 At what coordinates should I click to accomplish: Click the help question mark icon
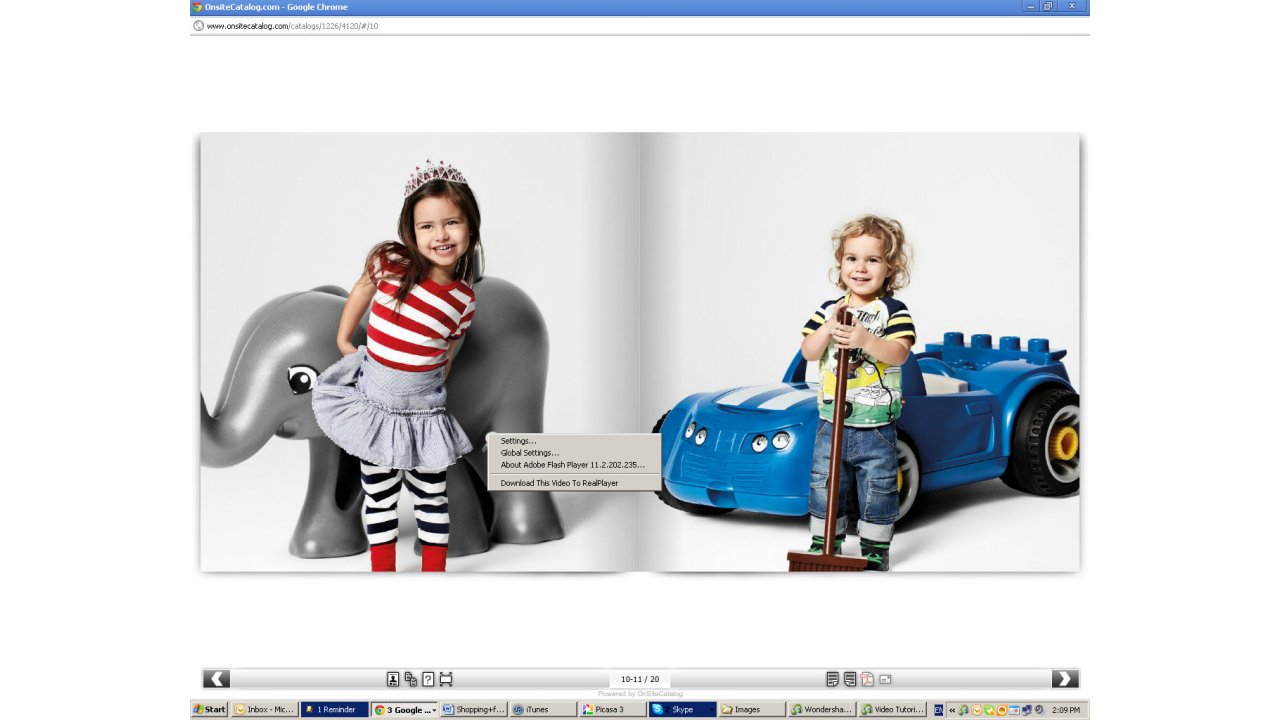[428, 679]
